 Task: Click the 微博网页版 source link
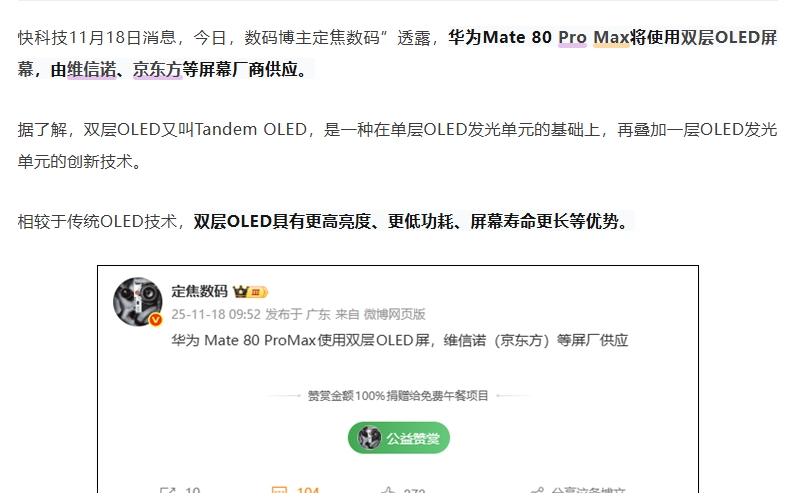click(394, 315)
